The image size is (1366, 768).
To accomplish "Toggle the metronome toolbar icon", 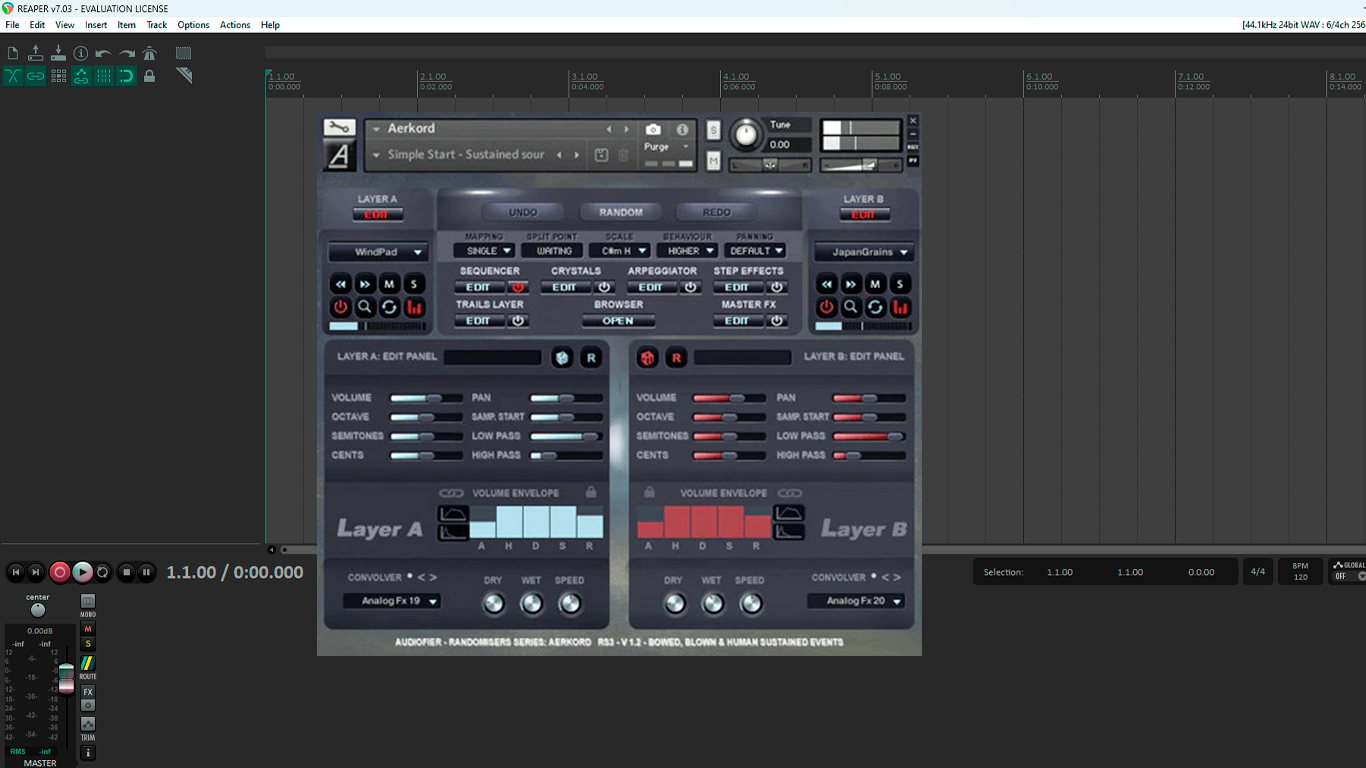I will [x=150, y=53].
